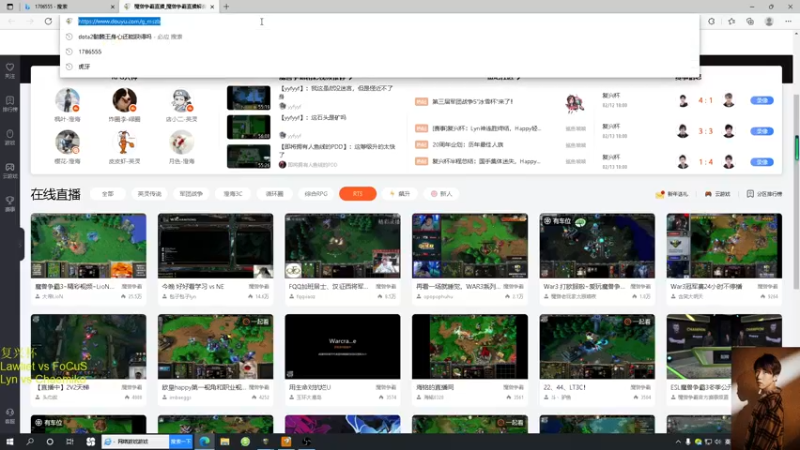Select the 综合RPG category filter

(x=316, y=194)
